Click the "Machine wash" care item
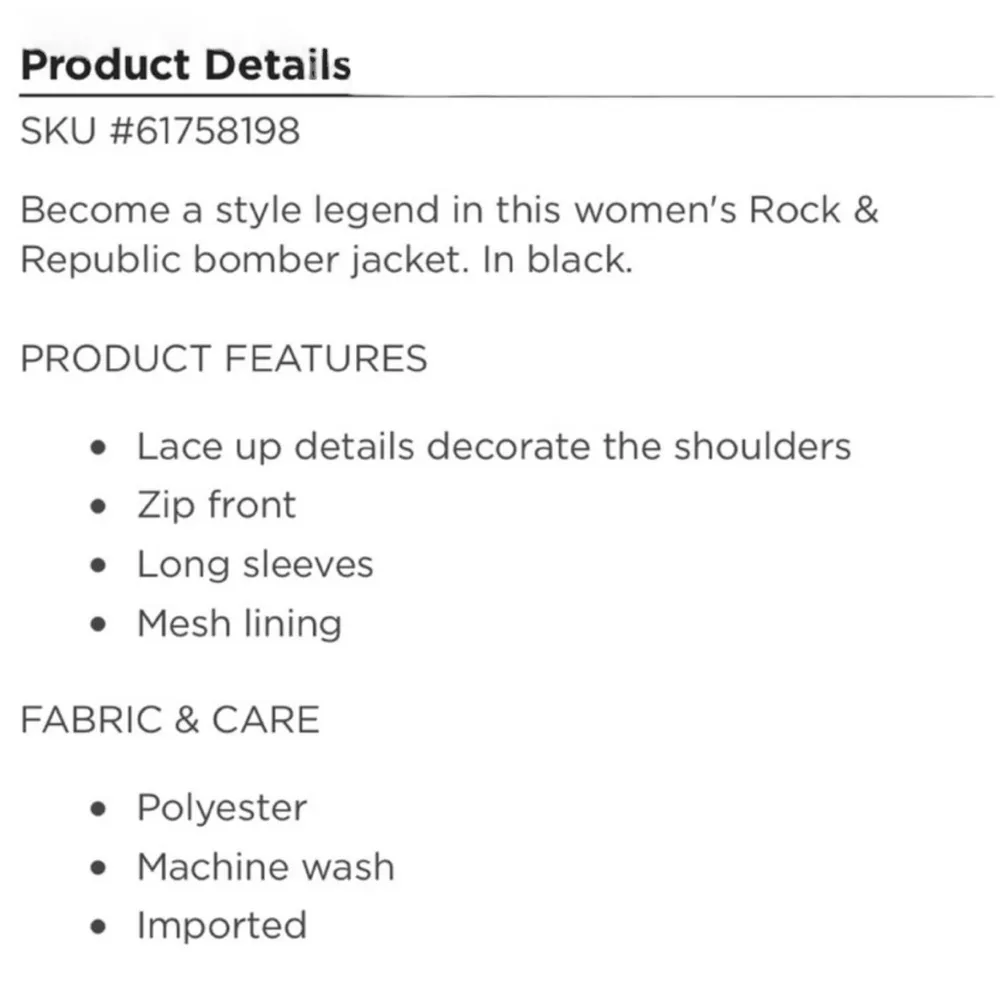This screenshot has width=1000, height=1000. [x=265, y=866]
